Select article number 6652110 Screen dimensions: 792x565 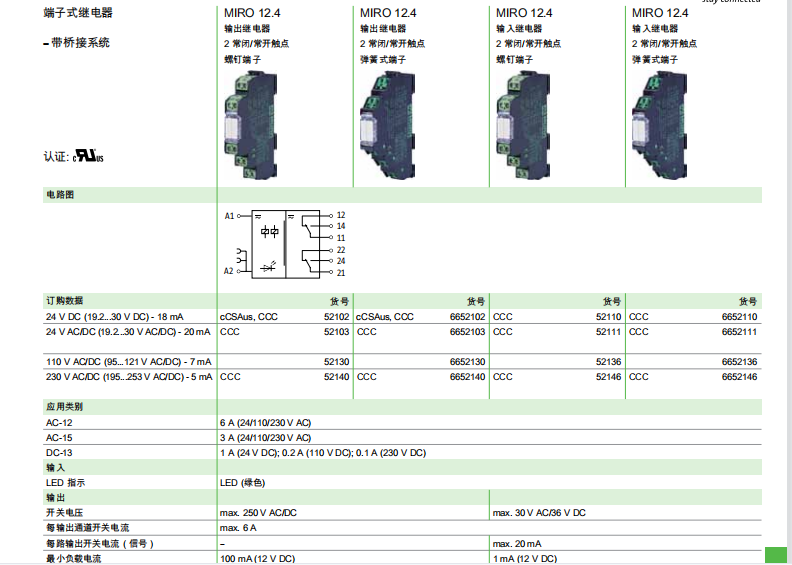click(x=739, y=317)
